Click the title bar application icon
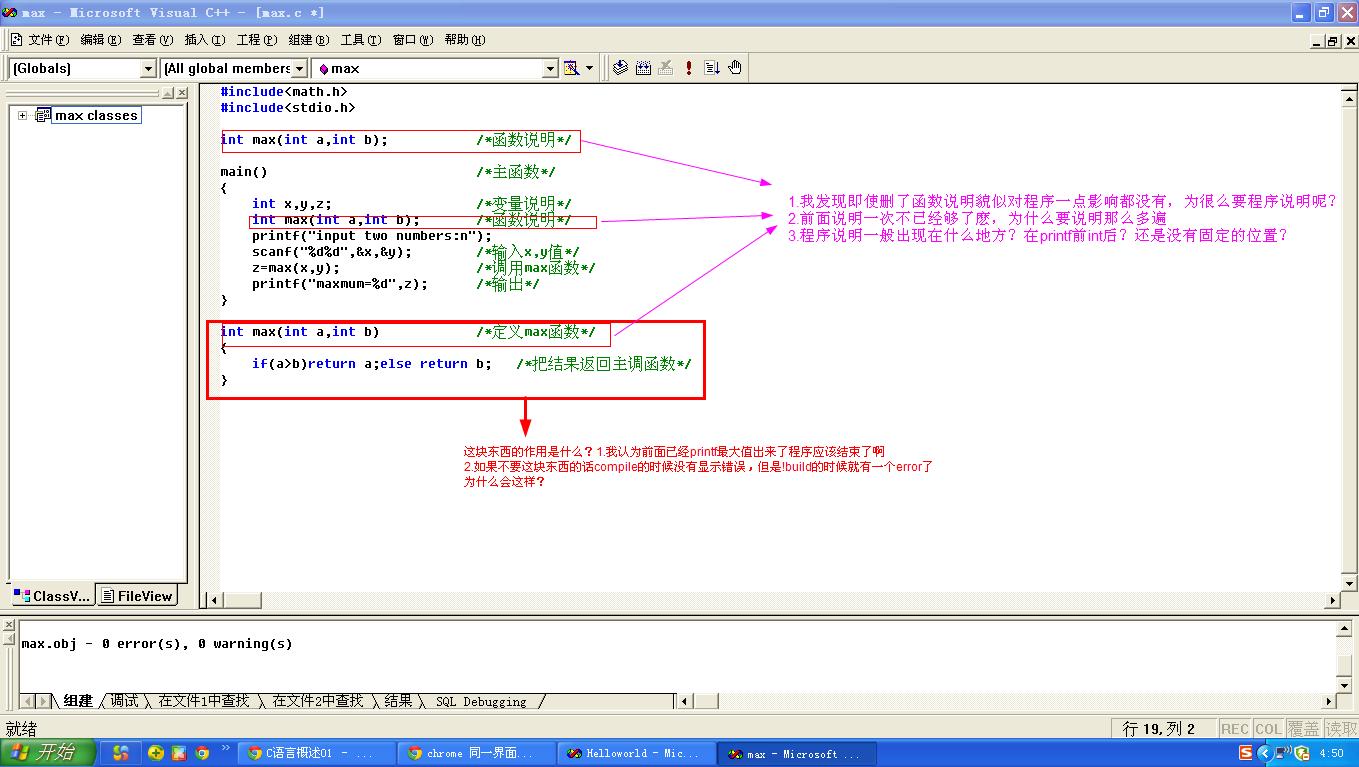The height and width of the screenshot is (767, 1359). pos(9,12)
